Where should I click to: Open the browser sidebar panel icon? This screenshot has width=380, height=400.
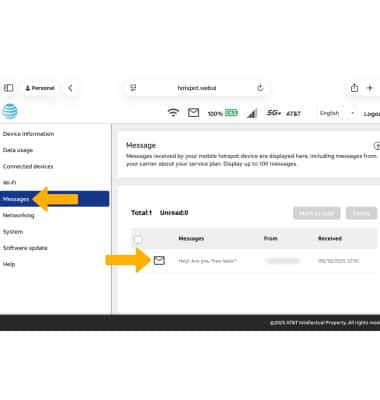[9, 88]
